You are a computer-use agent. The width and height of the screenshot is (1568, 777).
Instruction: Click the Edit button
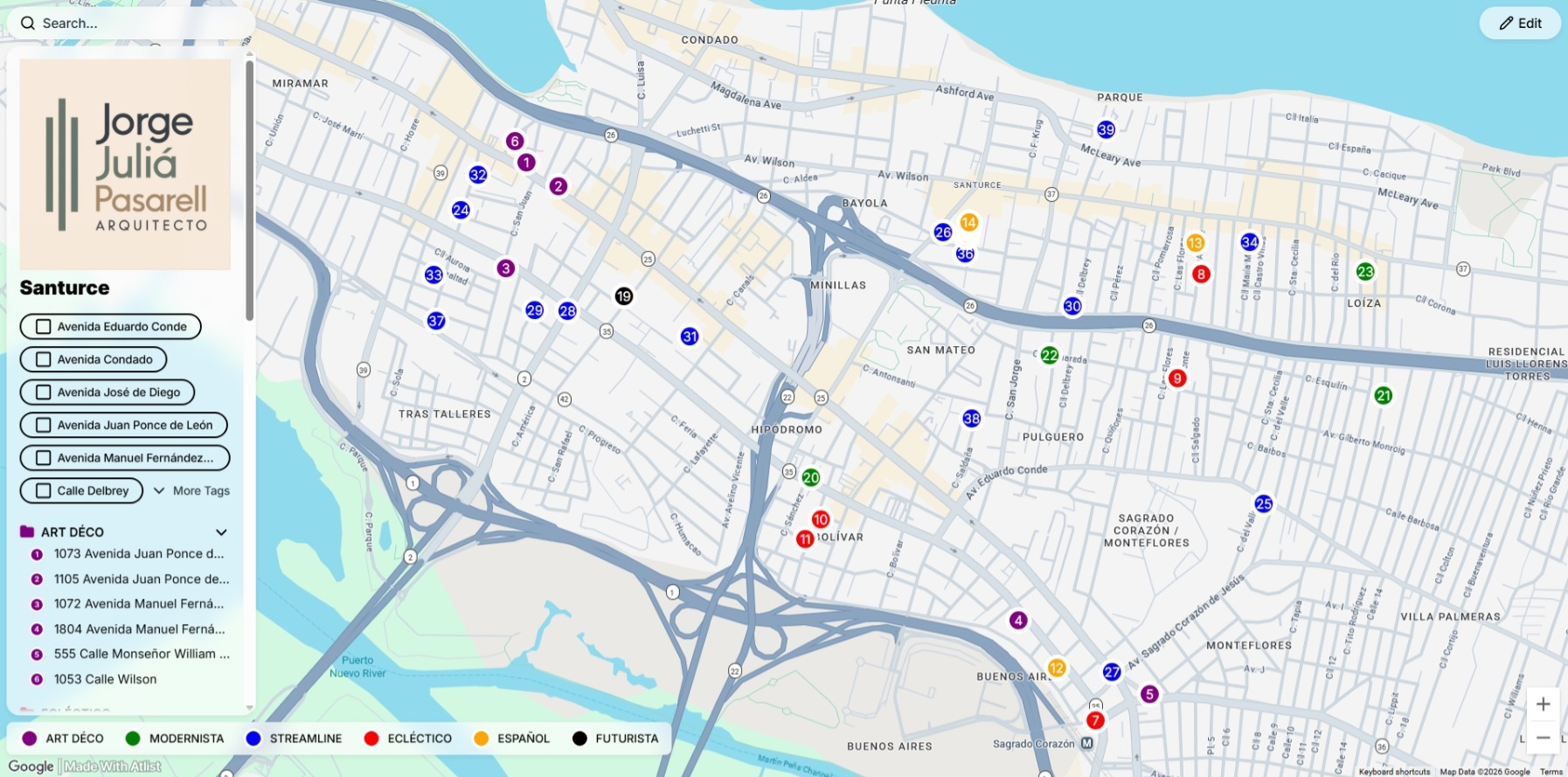click(1520, 24)
